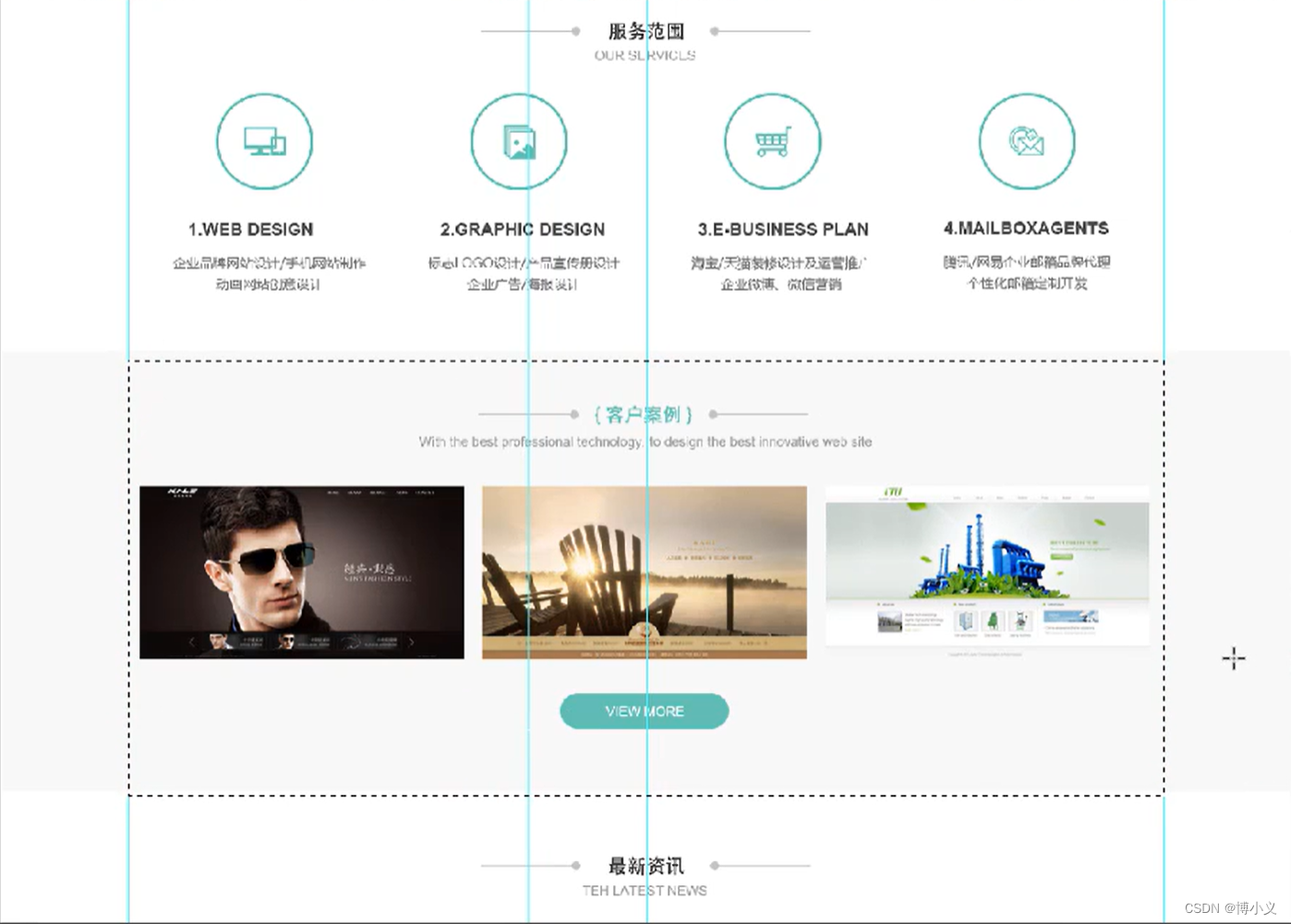1291x924 pixels.
Task: Click the 'With the best professional technology' tagline
Action: pyautogui.click(x=645, y=442)
